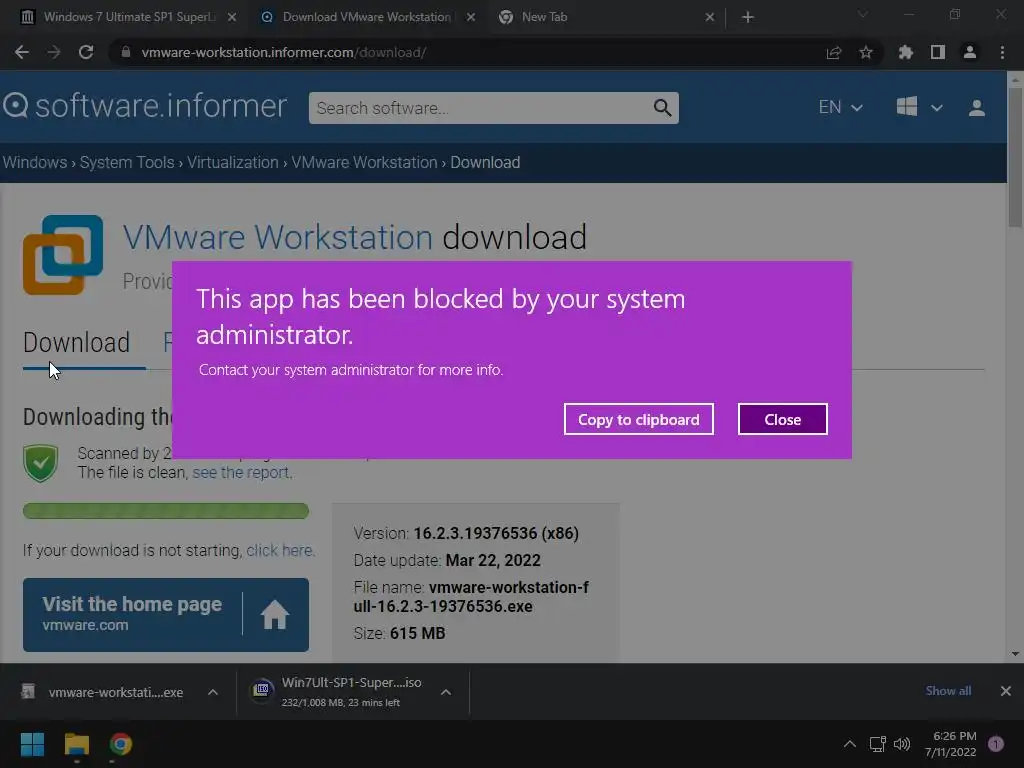Click Visit the home page button

(166, 615)
